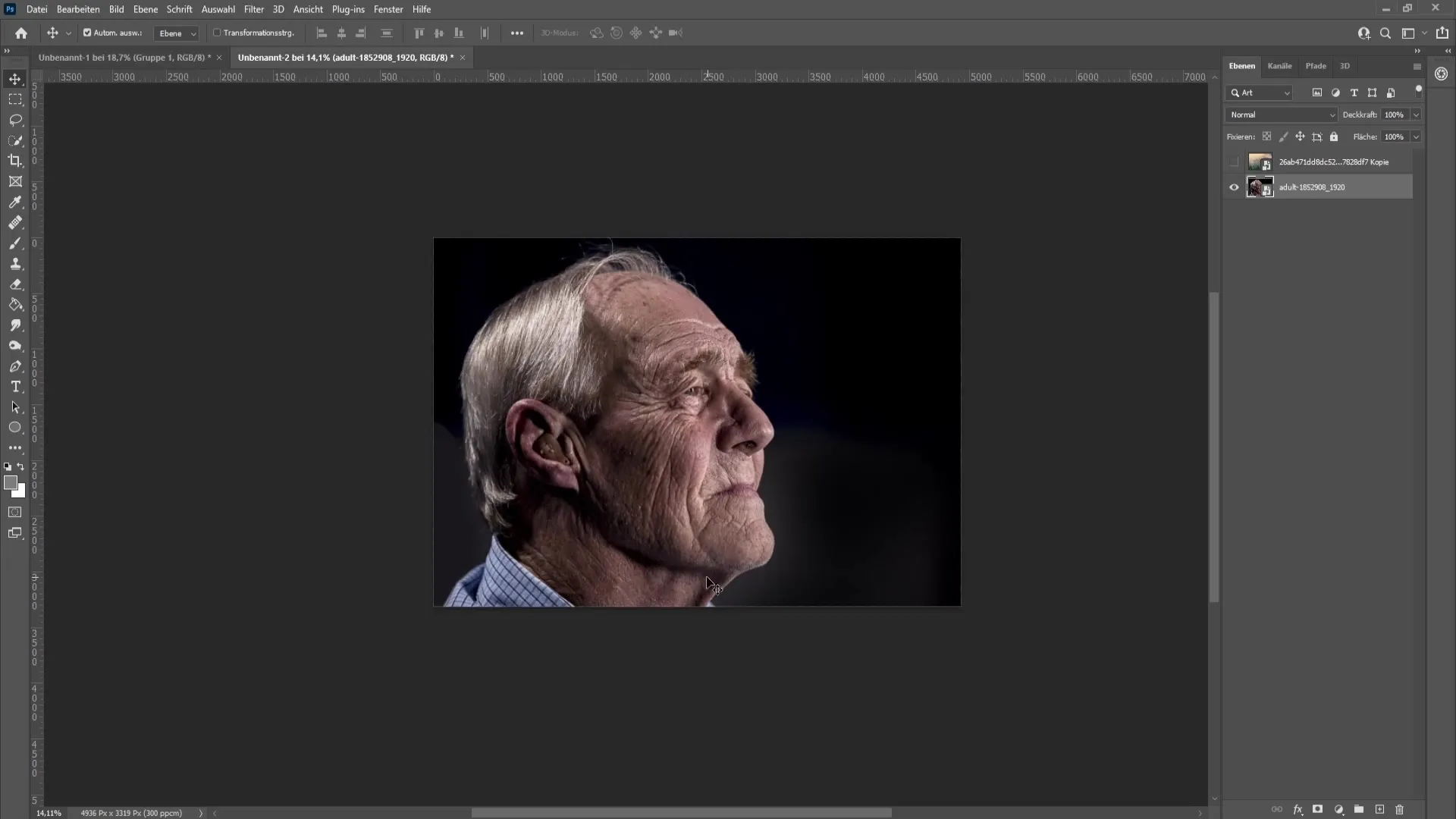
Task: Switch to the Kanäle tab
Action: point(1279,66)
